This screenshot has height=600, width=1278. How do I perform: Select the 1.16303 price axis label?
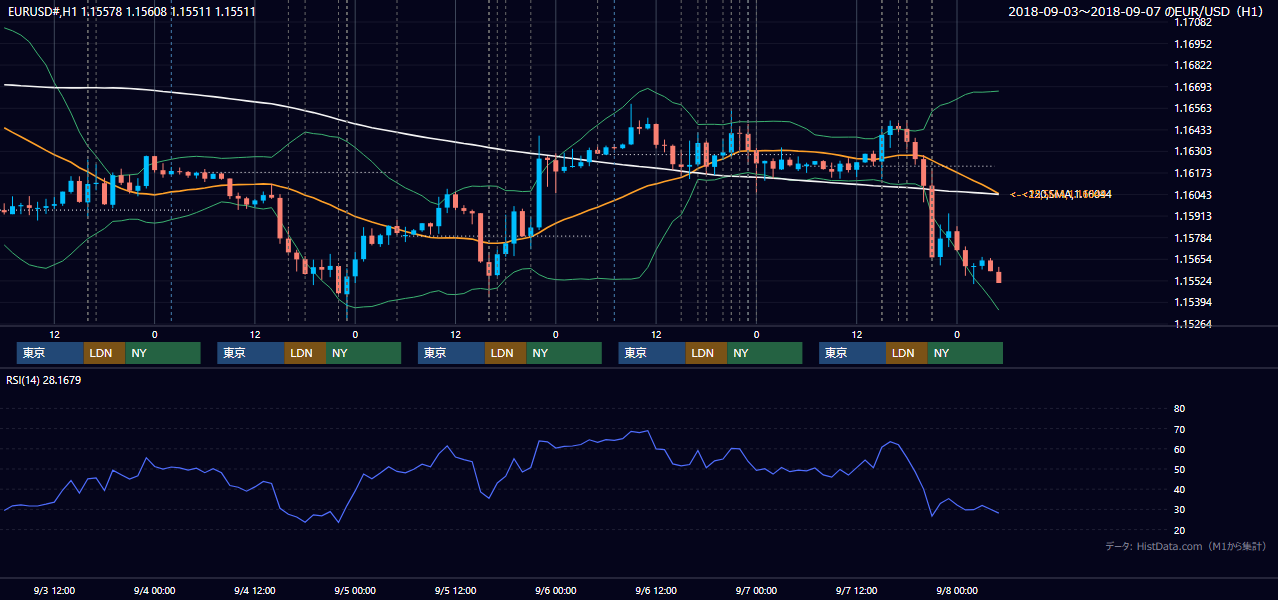click(1193, 151)
